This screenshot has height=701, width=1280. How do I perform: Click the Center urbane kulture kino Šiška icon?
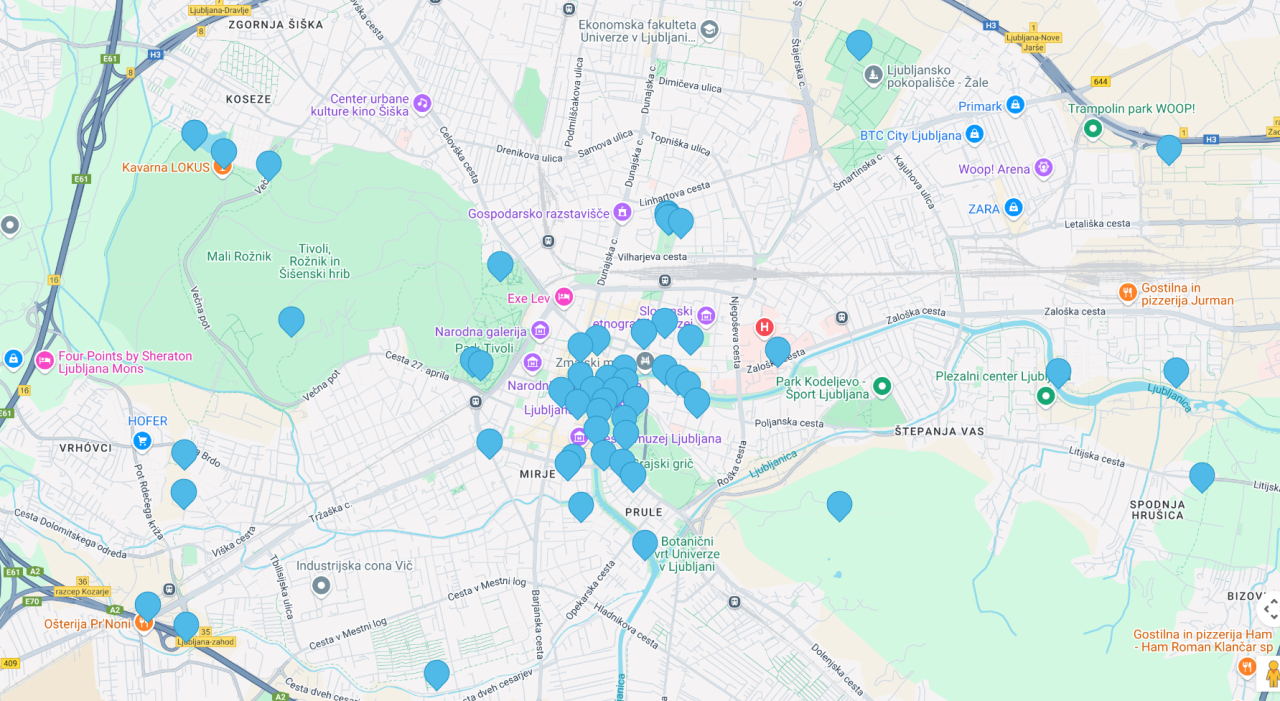click(422, 103)
